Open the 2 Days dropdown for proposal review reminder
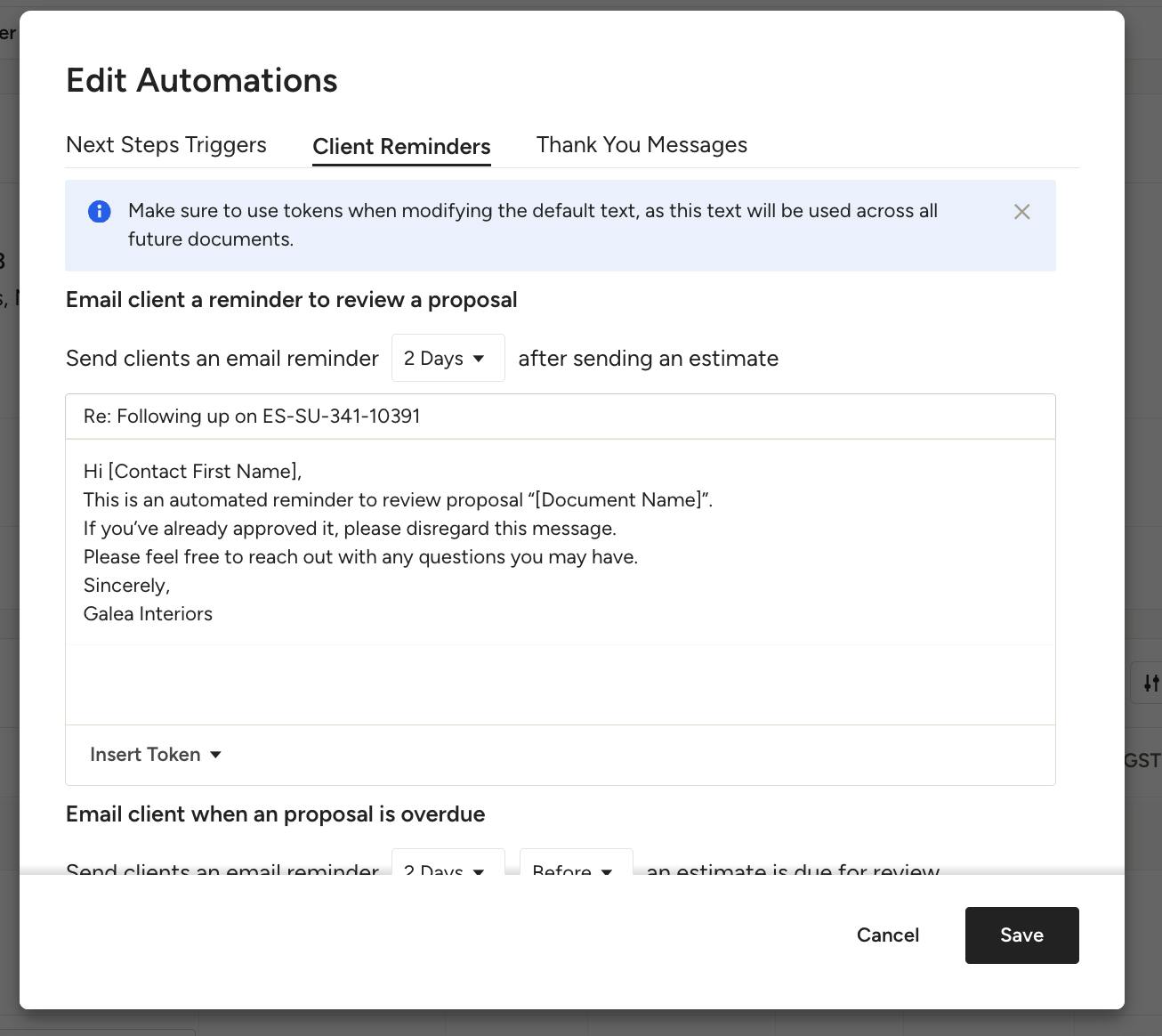The height and width of the screenshot is (1036, 1162). point(448,358)
